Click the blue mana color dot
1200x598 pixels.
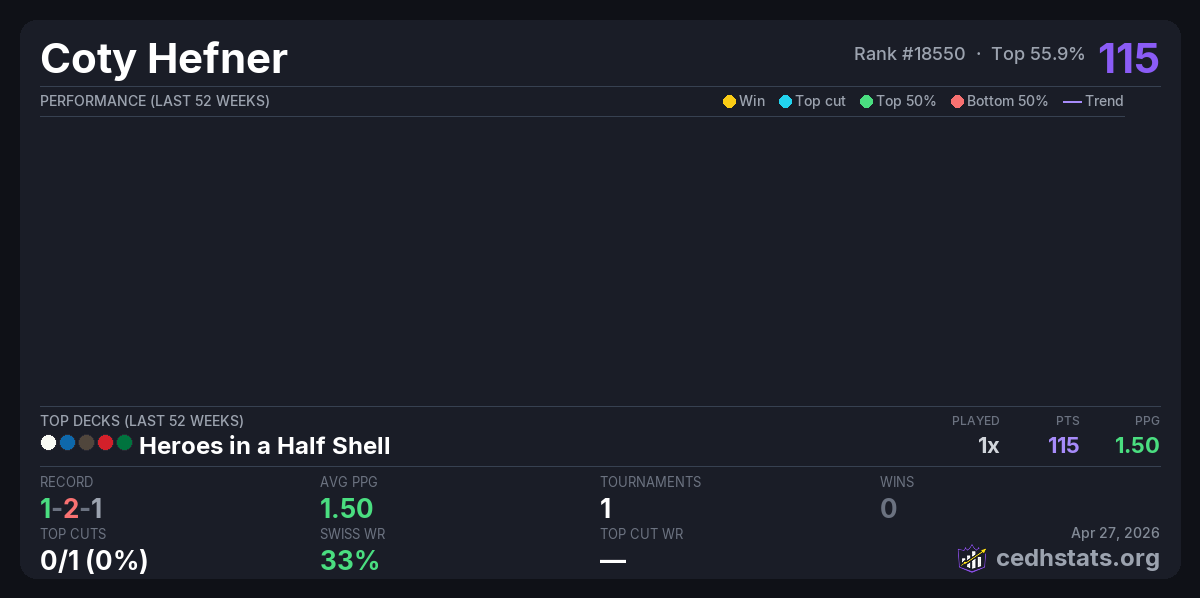pos(67,442)
